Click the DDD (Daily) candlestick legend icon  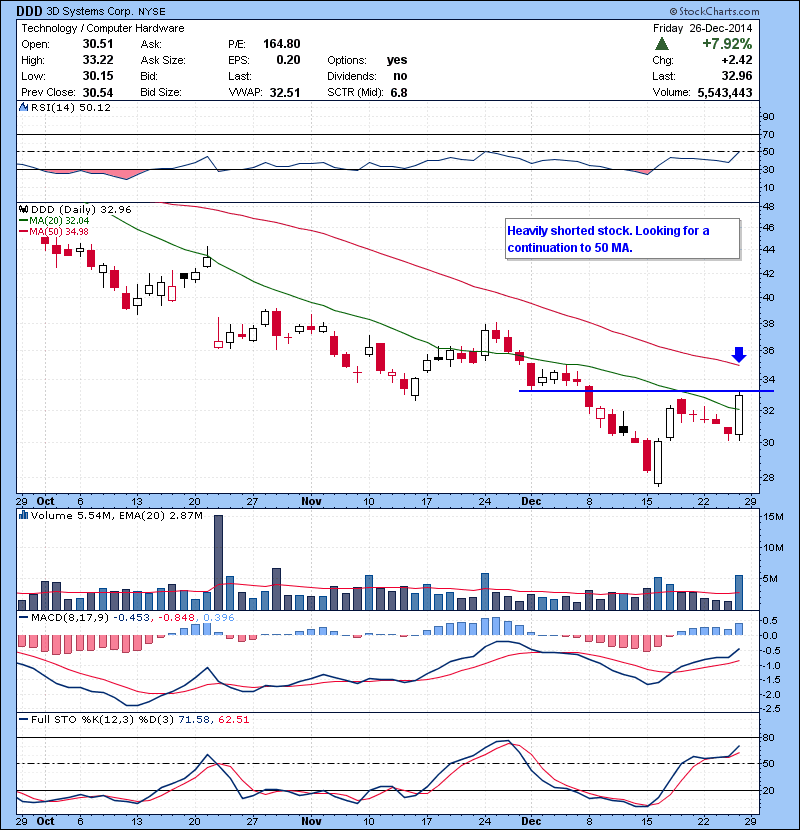(24, 209)
